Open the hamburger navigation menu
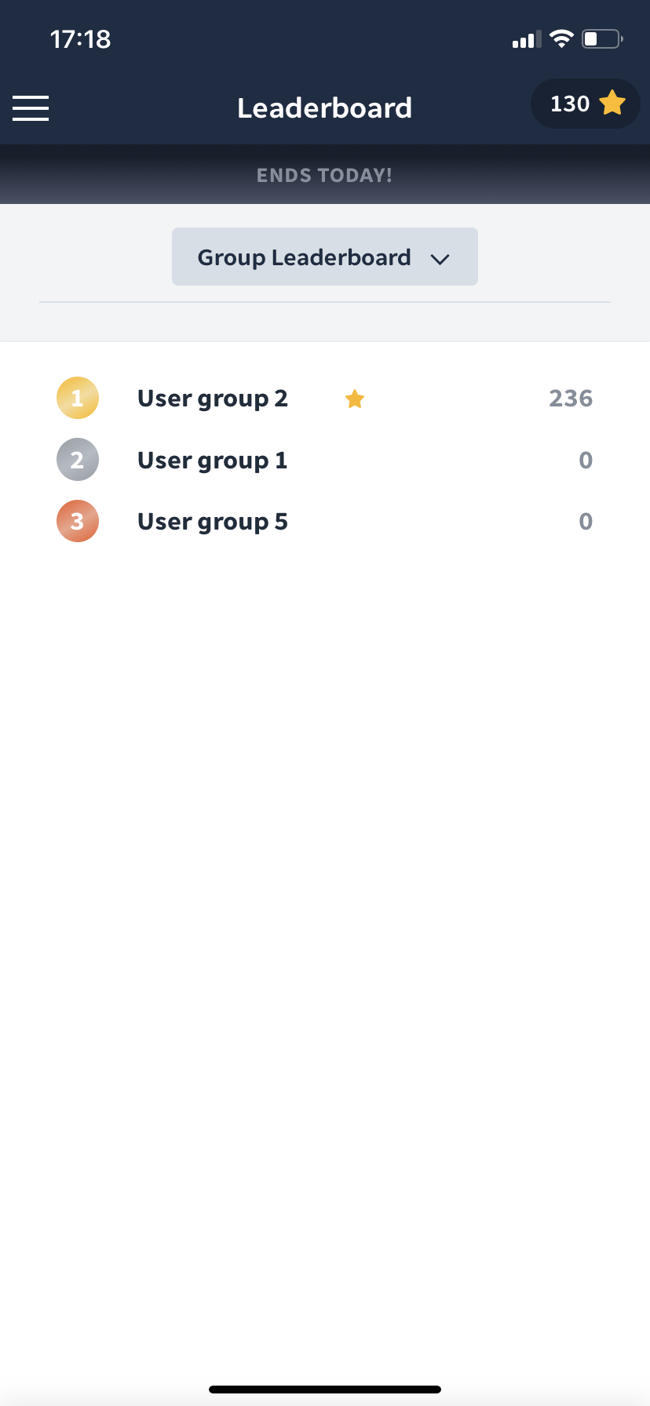The height and width of the screenshot is (1406, 650). tap(30, 108)
